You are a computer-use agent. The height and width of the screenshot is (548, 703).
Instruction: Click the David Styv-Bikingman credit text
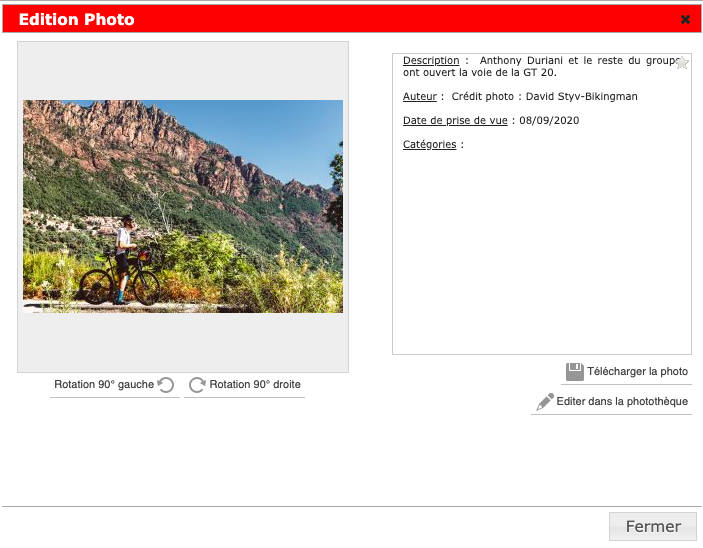pos(581,96)
